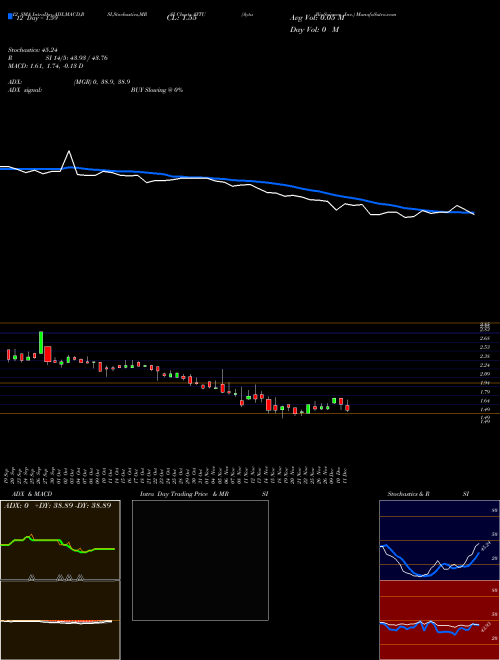Click the 1.64 price axis label
Screen dimensions: 500x660
(485, 401)
